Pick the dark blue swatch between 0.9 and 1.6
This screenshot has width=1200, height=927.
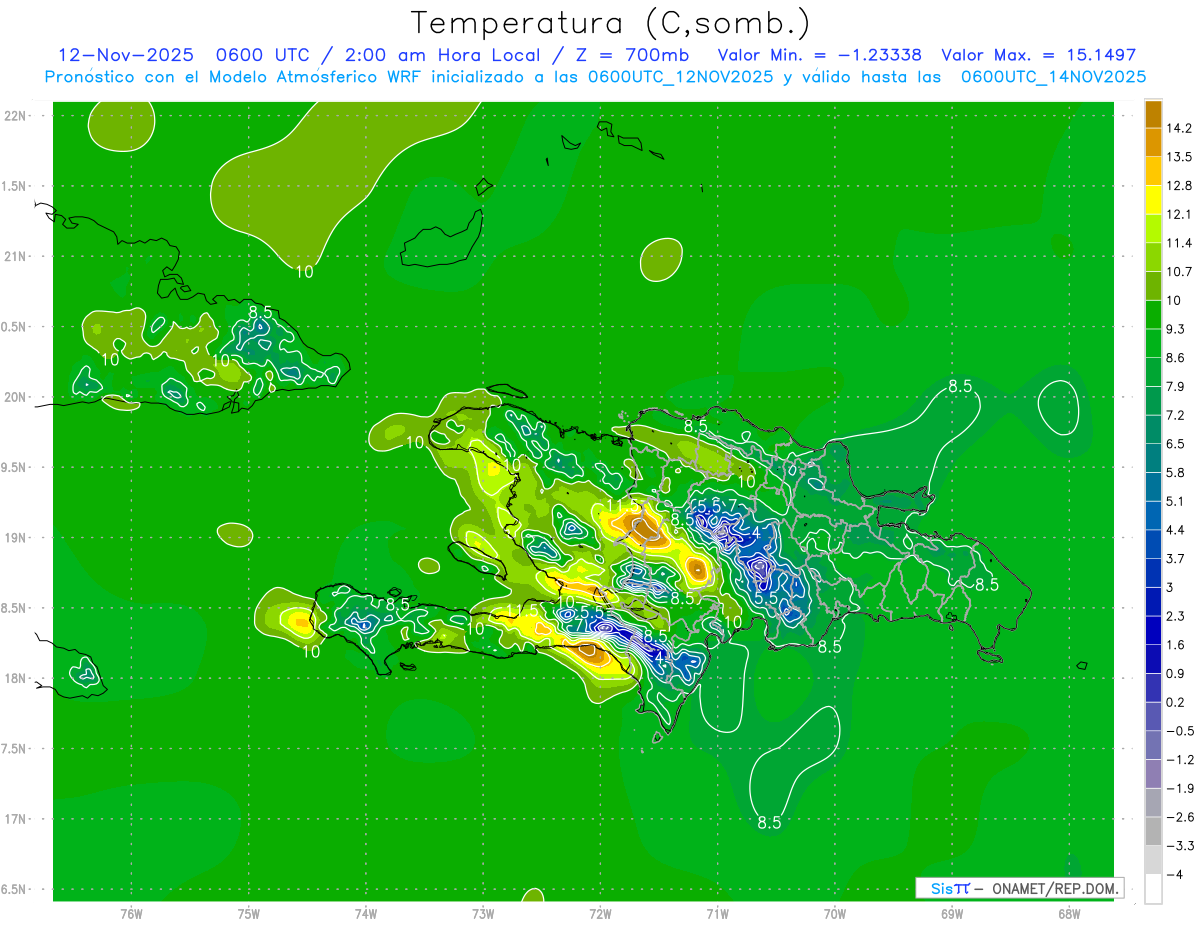pyautogui.click(x=1153, y=659)
